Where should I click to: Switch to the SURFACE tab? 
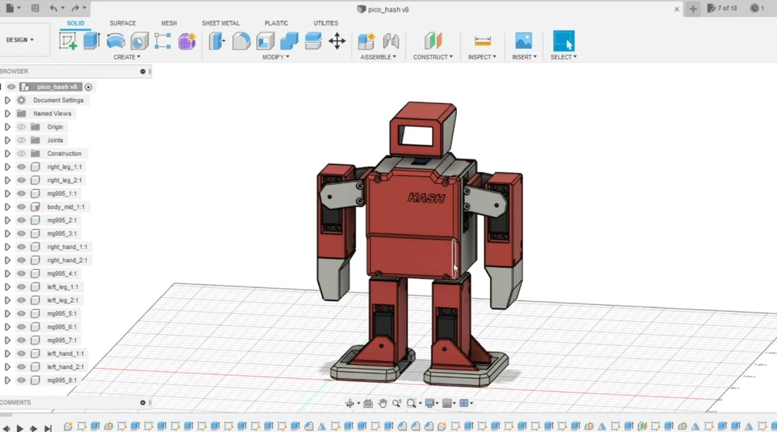(122, 23)
